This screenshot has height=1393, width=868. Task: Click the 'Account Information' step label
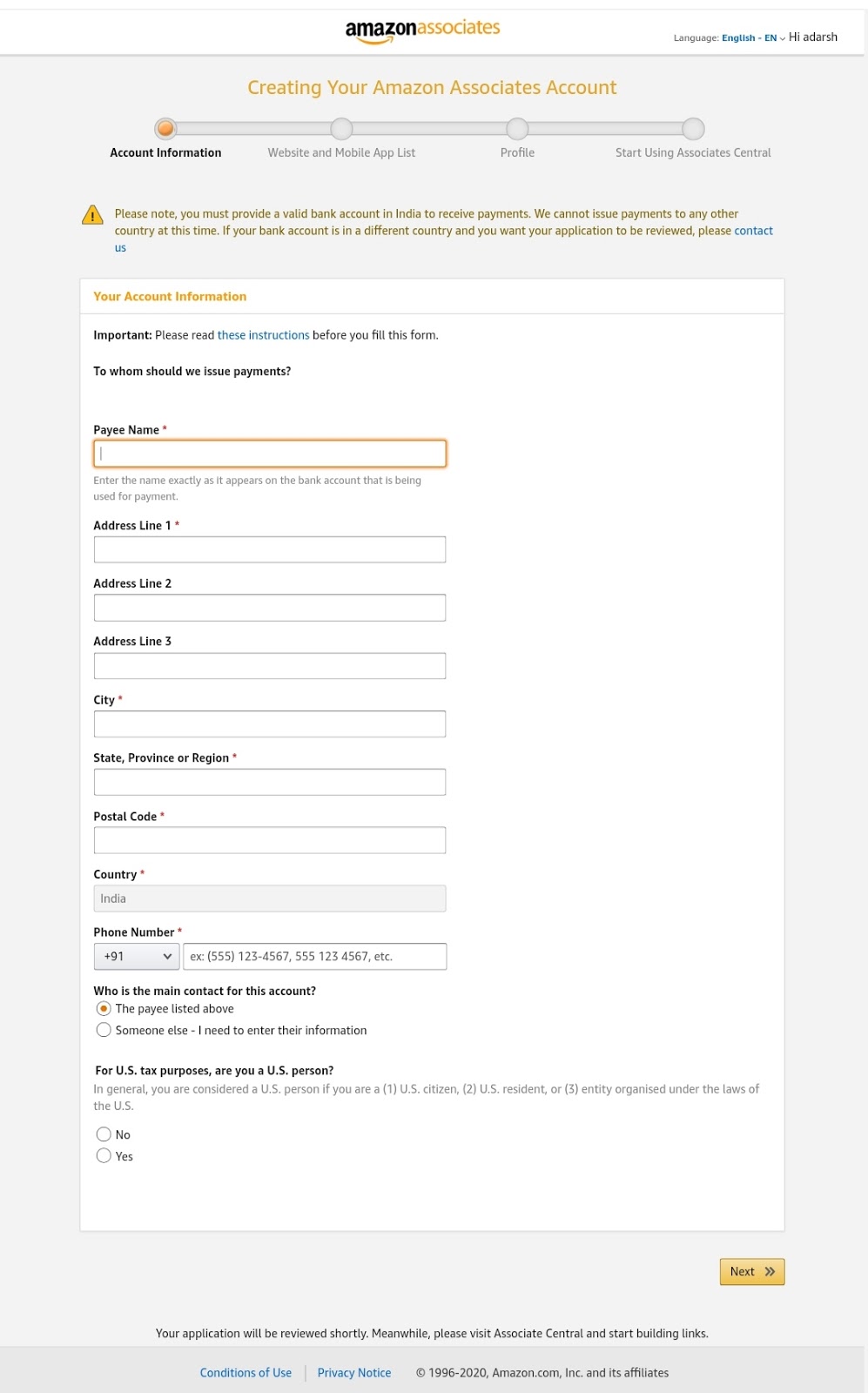[x=165, y=152]
